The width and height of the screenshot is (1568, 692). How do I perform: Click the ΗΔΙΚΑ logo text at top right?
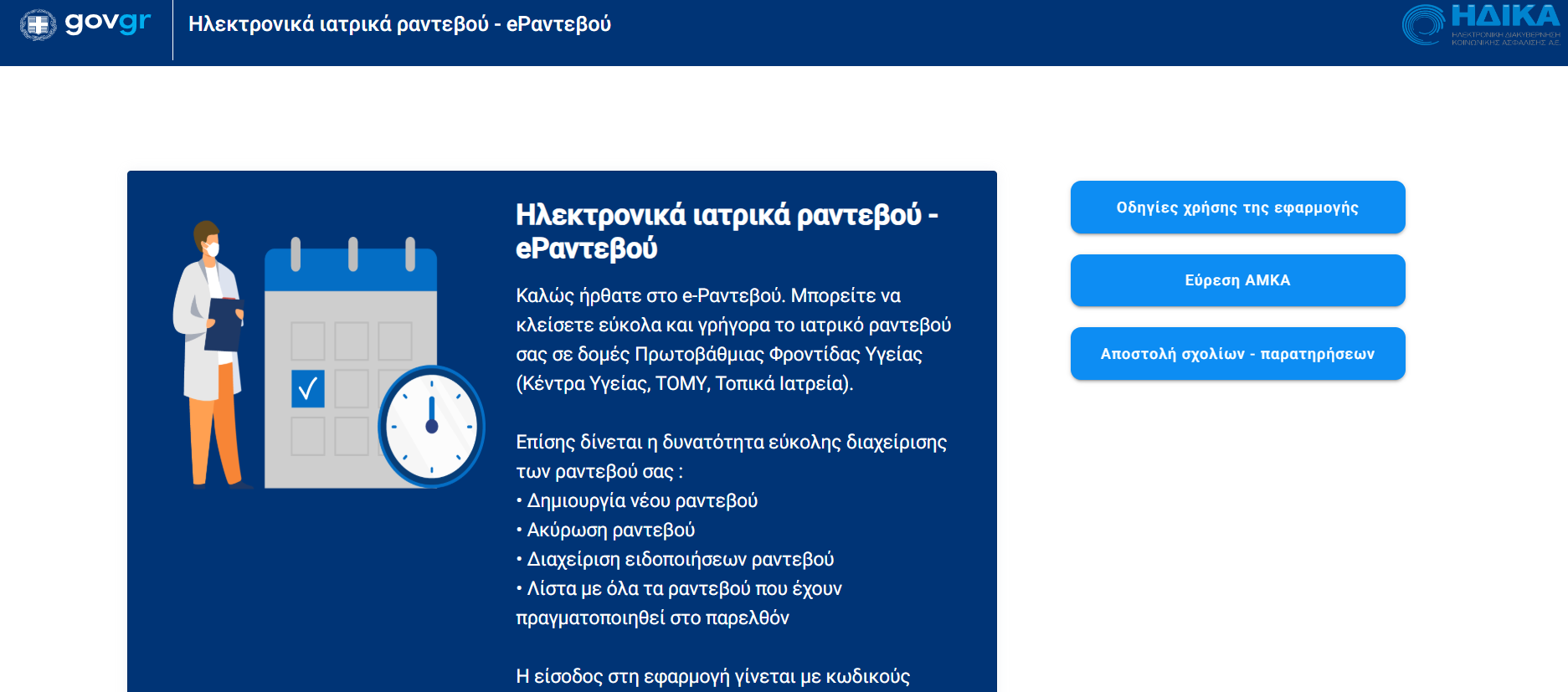(1504, 18)
